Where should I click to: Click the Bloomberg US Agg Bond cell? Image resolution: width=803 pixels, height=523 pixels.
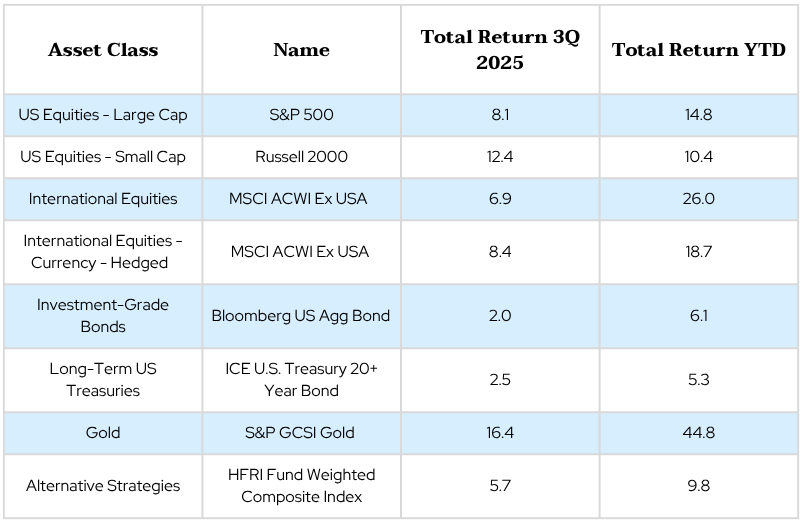301,315
